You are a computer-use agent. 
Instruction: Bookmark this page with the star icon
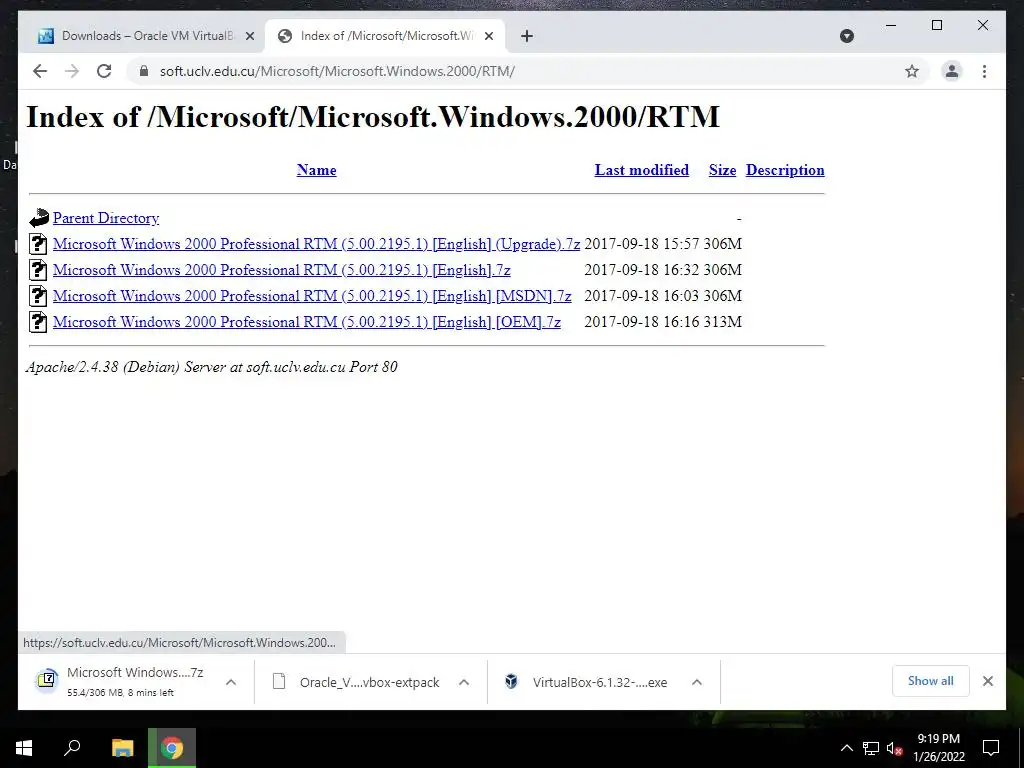pyautogui.click(x=912, y=71)
